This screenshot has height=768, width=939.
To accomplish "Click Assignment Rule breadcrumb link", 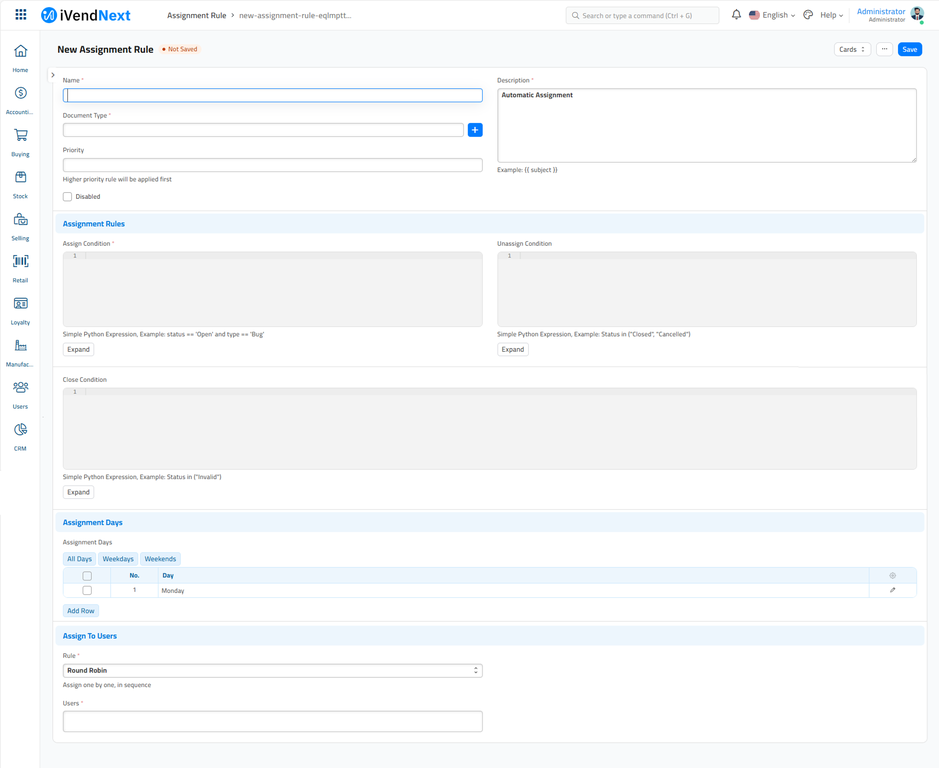I will point(196,15).
